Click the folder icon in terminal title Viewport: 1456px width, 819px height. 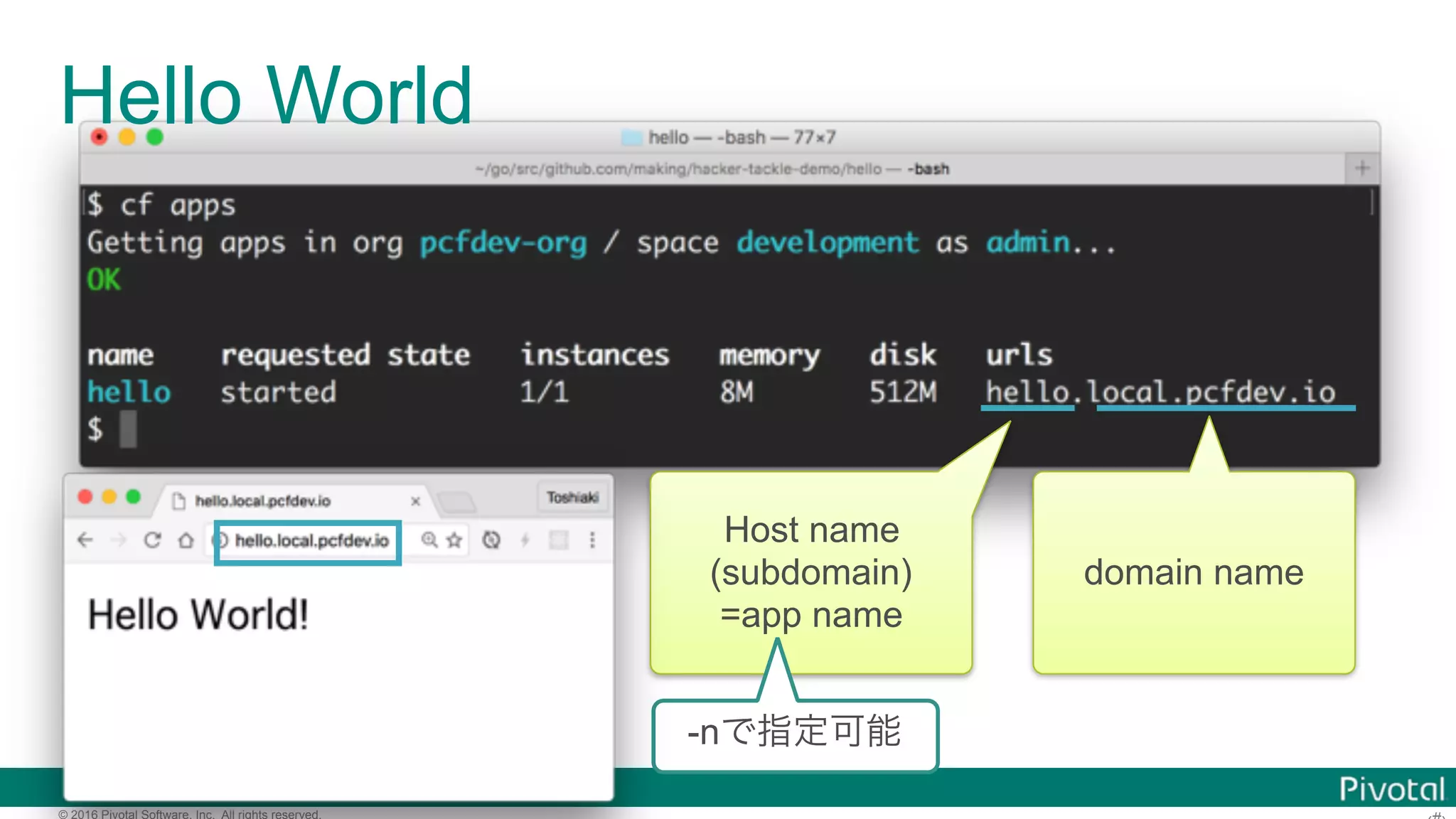pos(631,137)
